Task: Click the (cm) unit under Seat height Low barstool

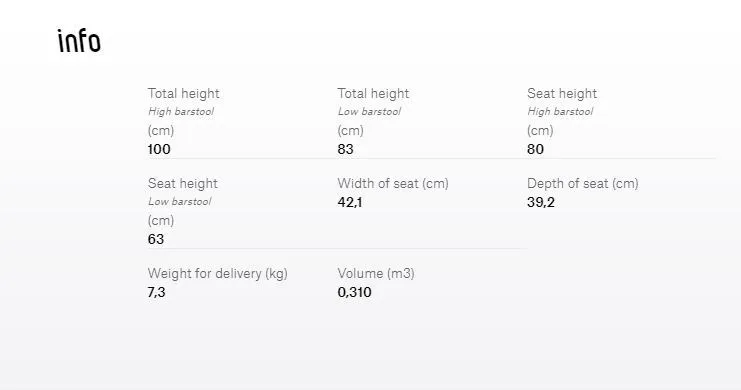Action: coord(161,220)
